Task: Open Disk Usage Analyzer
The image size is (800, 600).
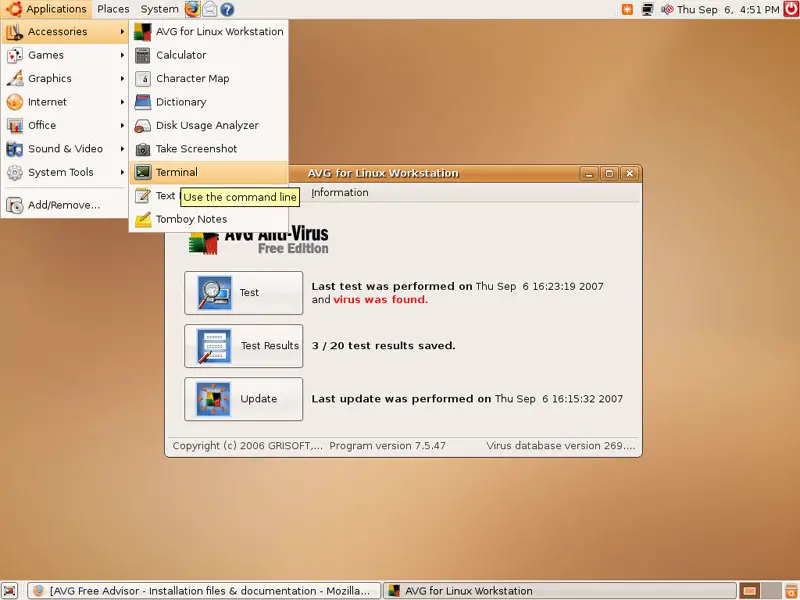Action: click(209, 126)
